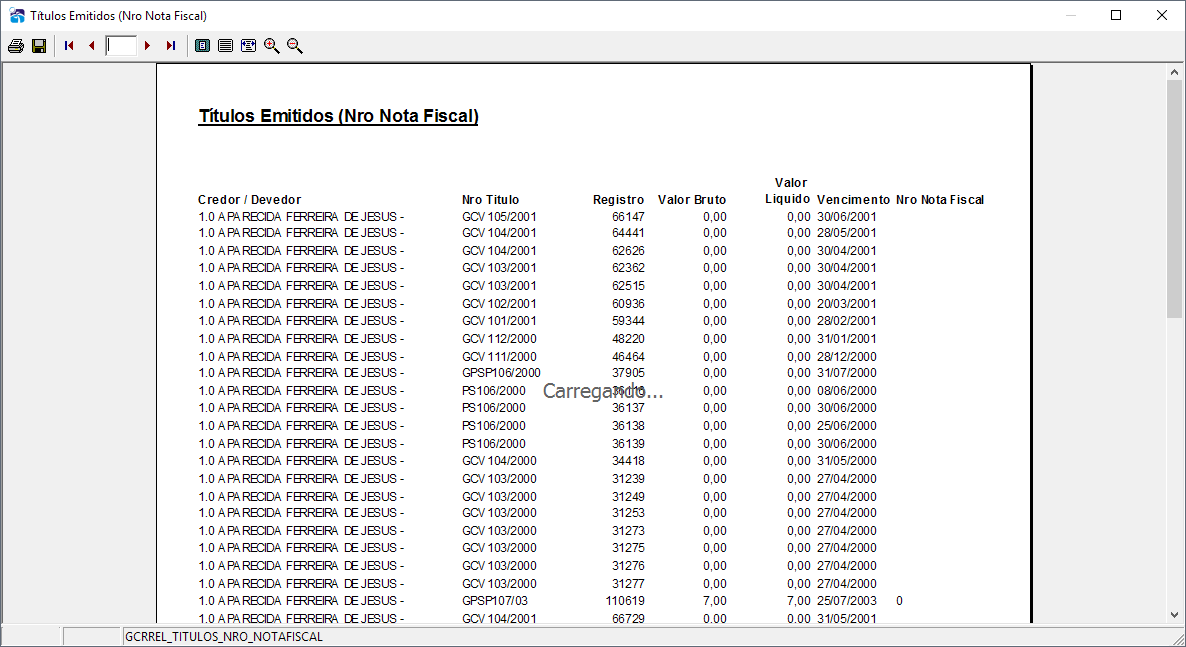This screenshot has width=1186, height=647.
Task: Click vencimento date 28/05/2001
Action: [x=846, y=233]
